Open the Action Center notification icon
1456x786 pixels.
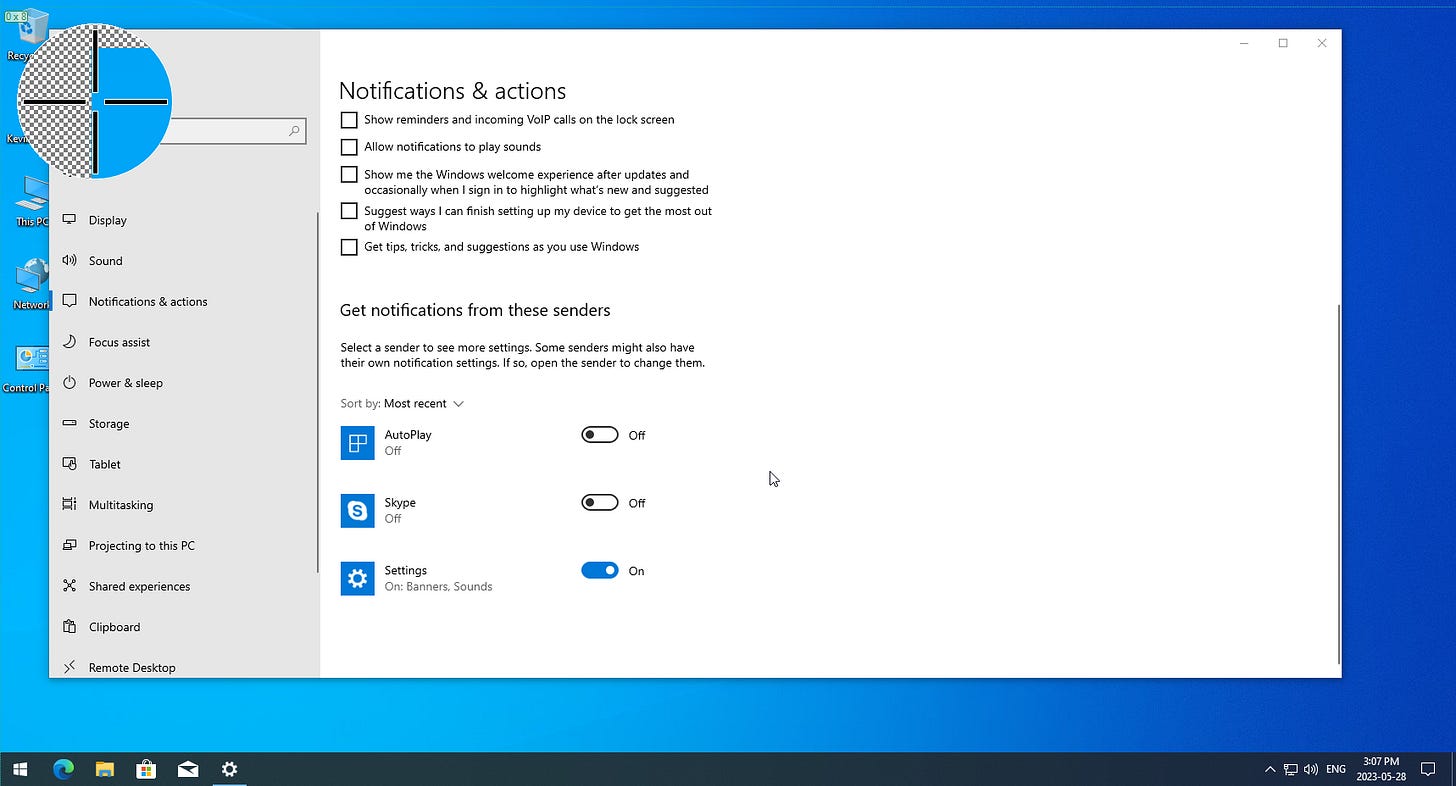[1428, 769]
